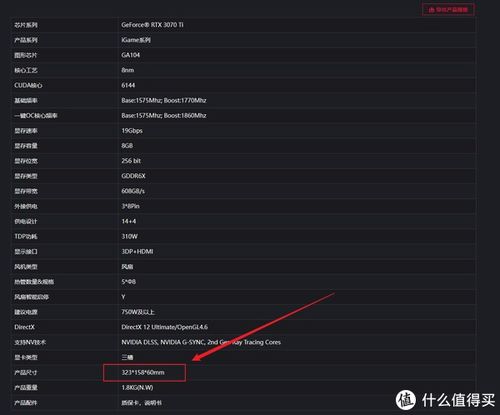Select the 310W TDP value
The image size is (500, 415).
pyautogui.click(x=129, y=236)
